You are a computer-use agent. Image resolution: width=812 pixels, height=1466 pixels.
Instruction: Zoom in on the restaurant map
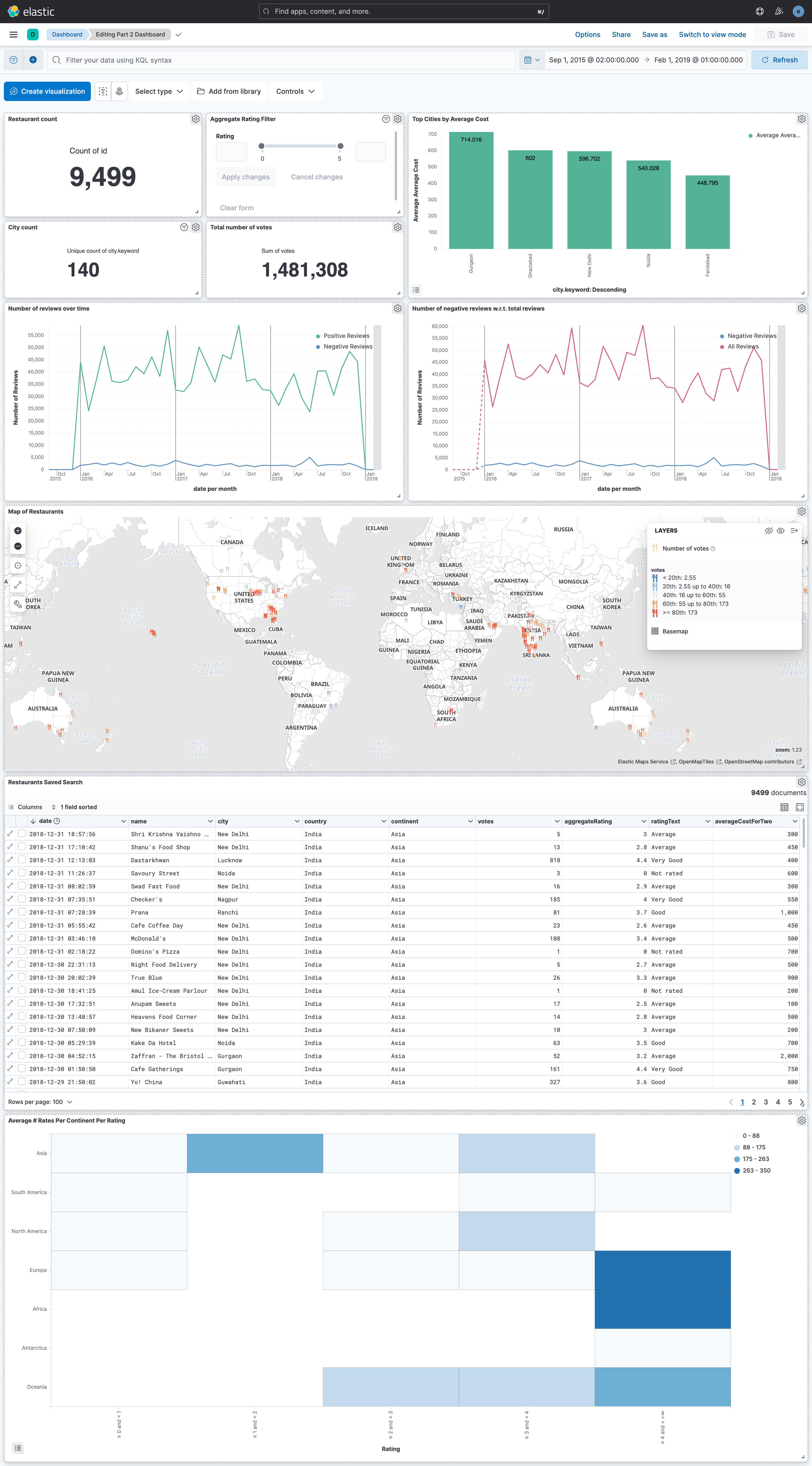point(18,530)
